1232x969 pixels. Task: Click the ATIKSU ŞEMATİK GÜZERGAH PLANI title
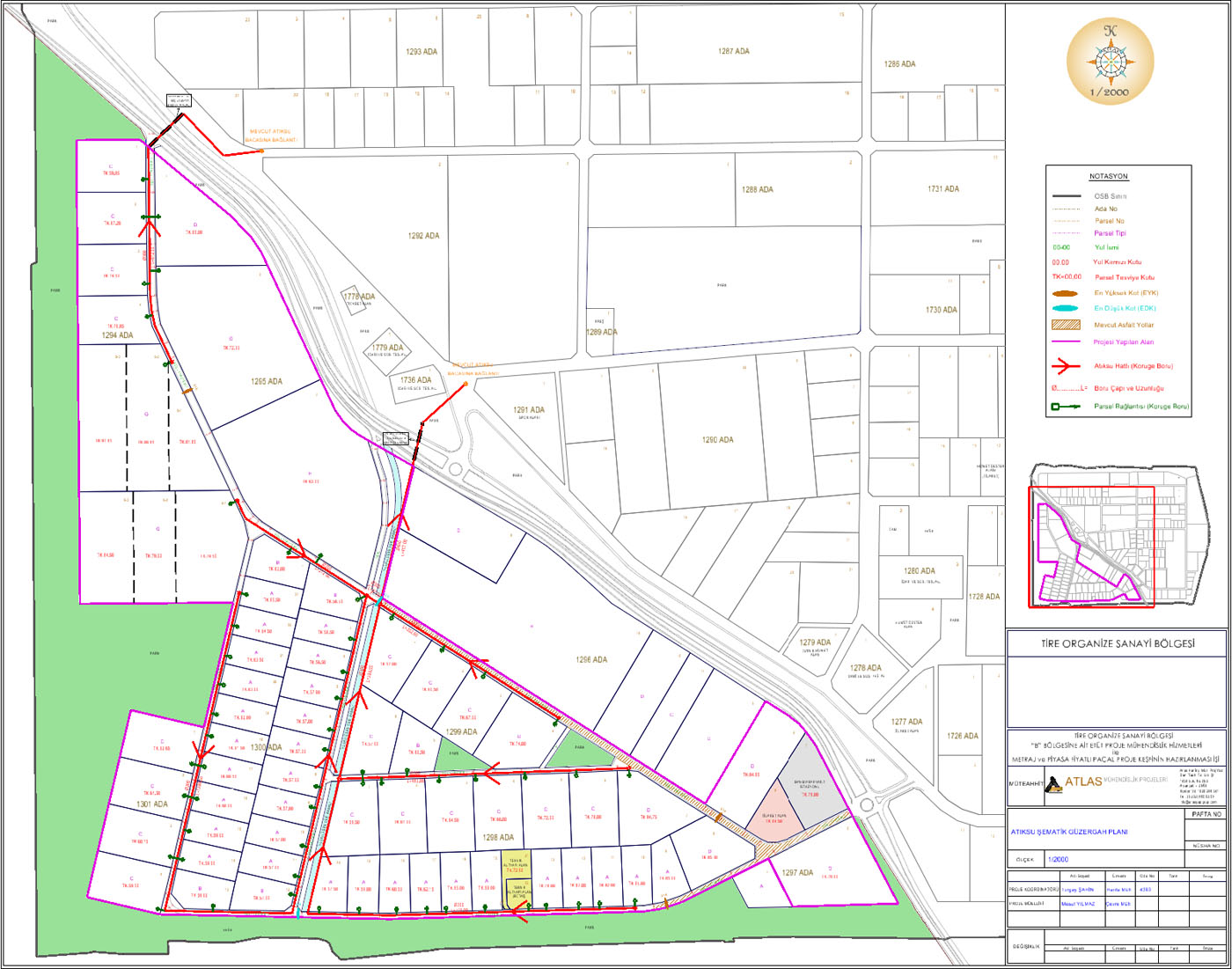pos(1069,832)
